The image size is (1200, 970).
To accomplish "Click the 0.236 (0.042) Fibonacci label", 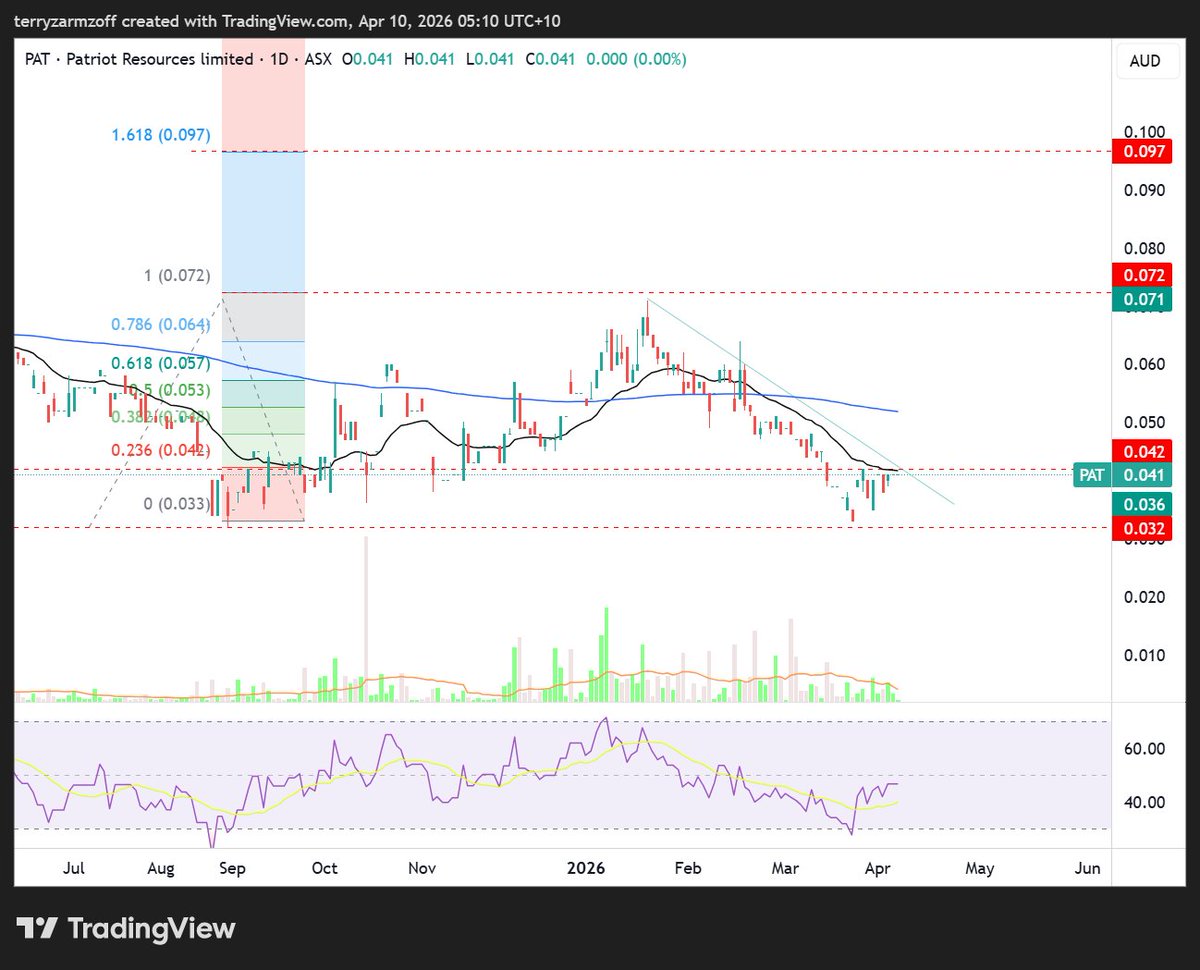I will (161, 450).
